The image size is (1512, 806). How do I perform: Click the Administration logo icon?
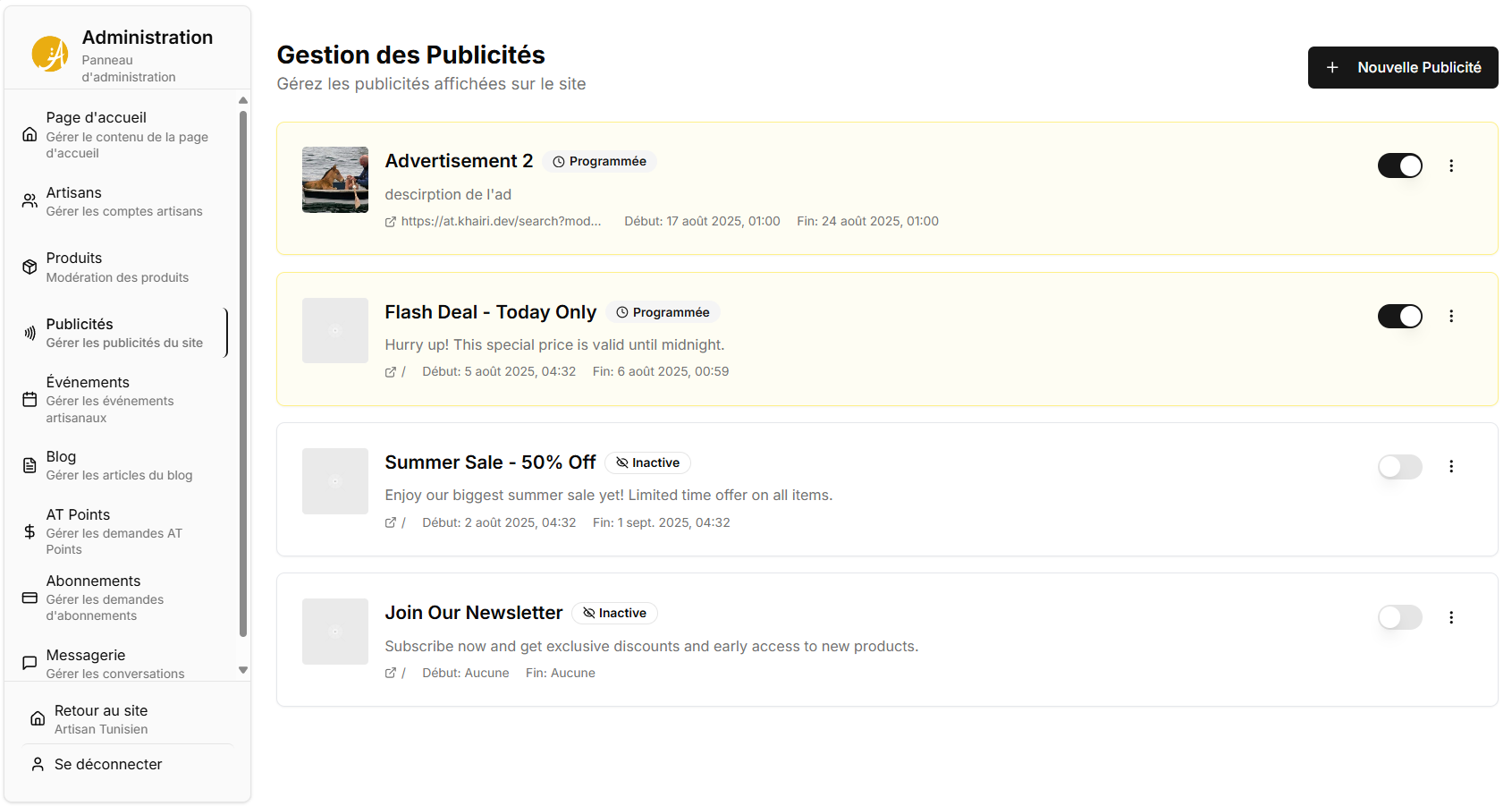(50, 54)
